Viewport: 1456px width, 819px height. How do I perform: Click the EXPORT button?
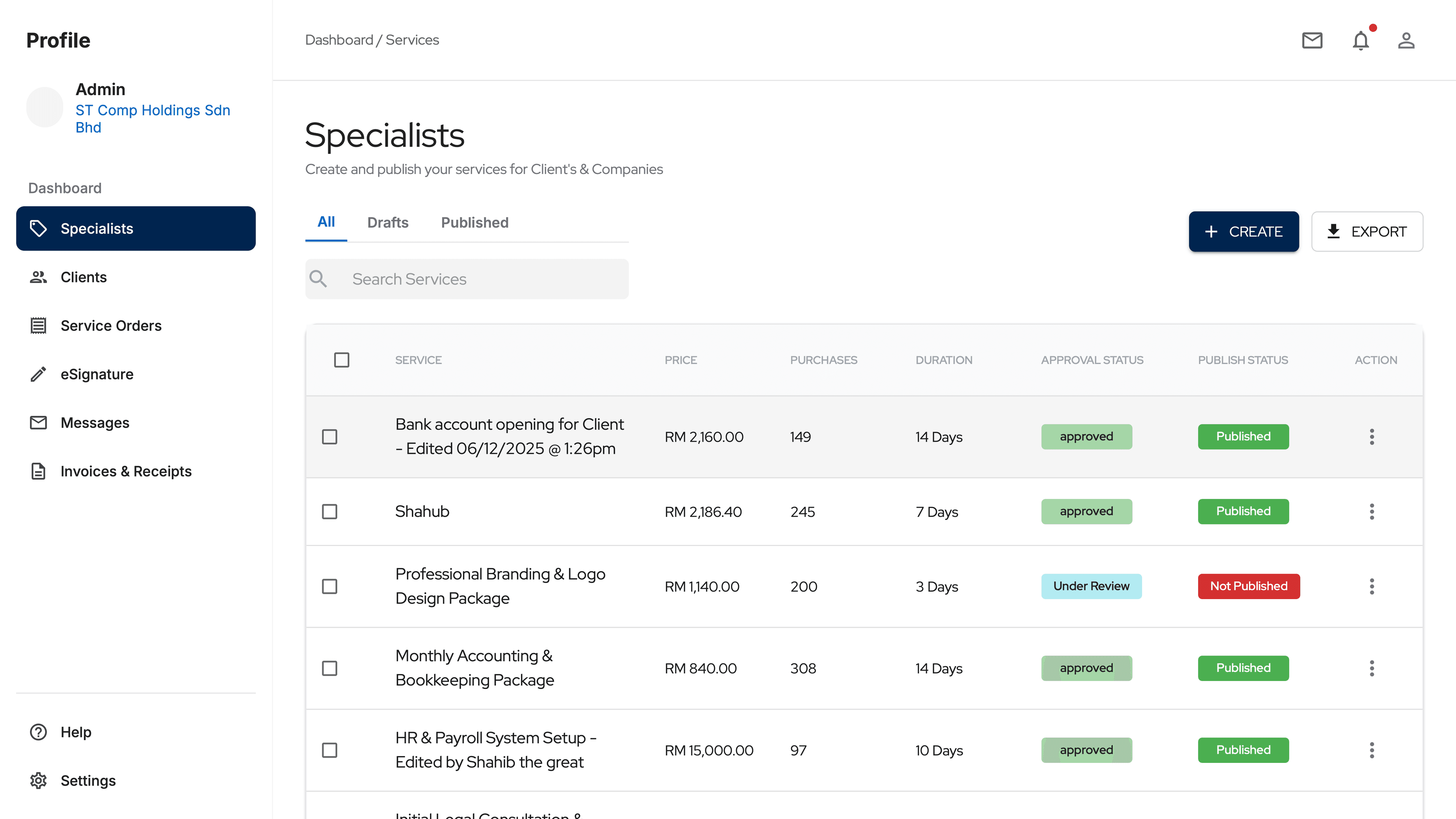[1367, 232]
